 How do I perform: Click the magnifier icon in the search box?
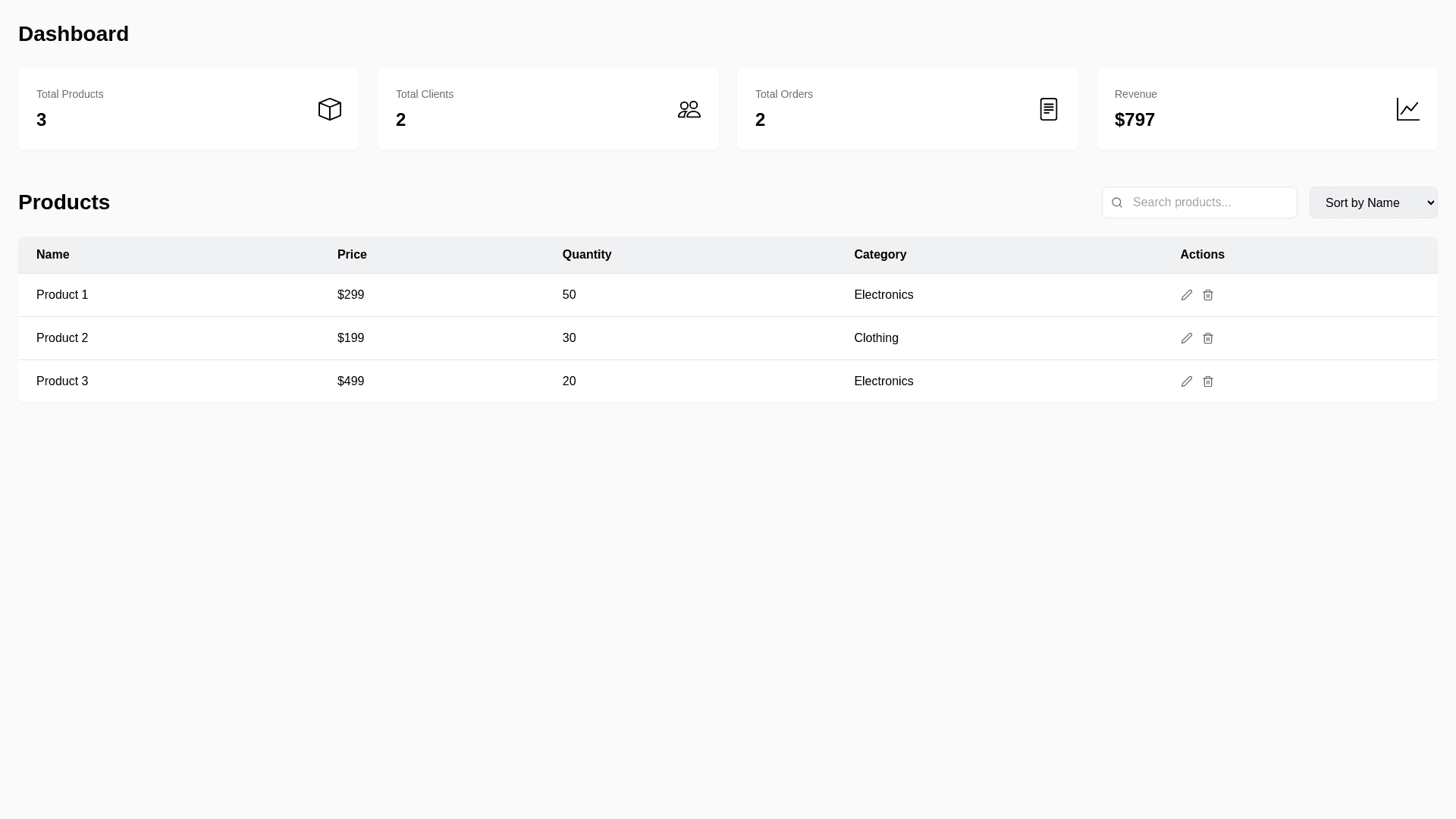1117,202
